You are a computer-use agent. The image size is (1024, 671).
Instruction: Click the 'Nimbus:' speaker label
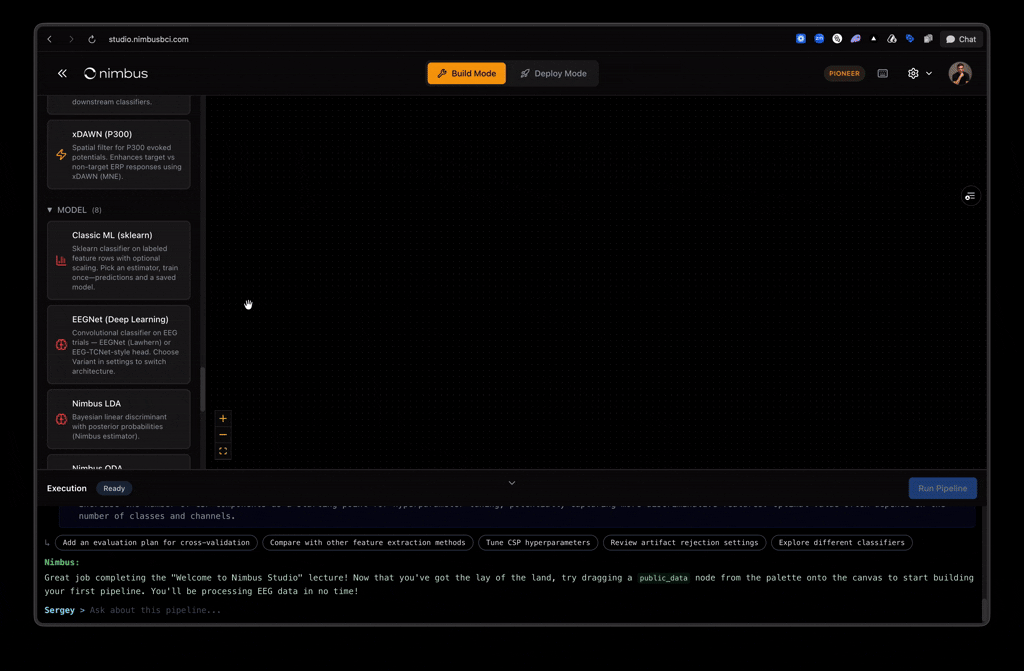point(61,562)
